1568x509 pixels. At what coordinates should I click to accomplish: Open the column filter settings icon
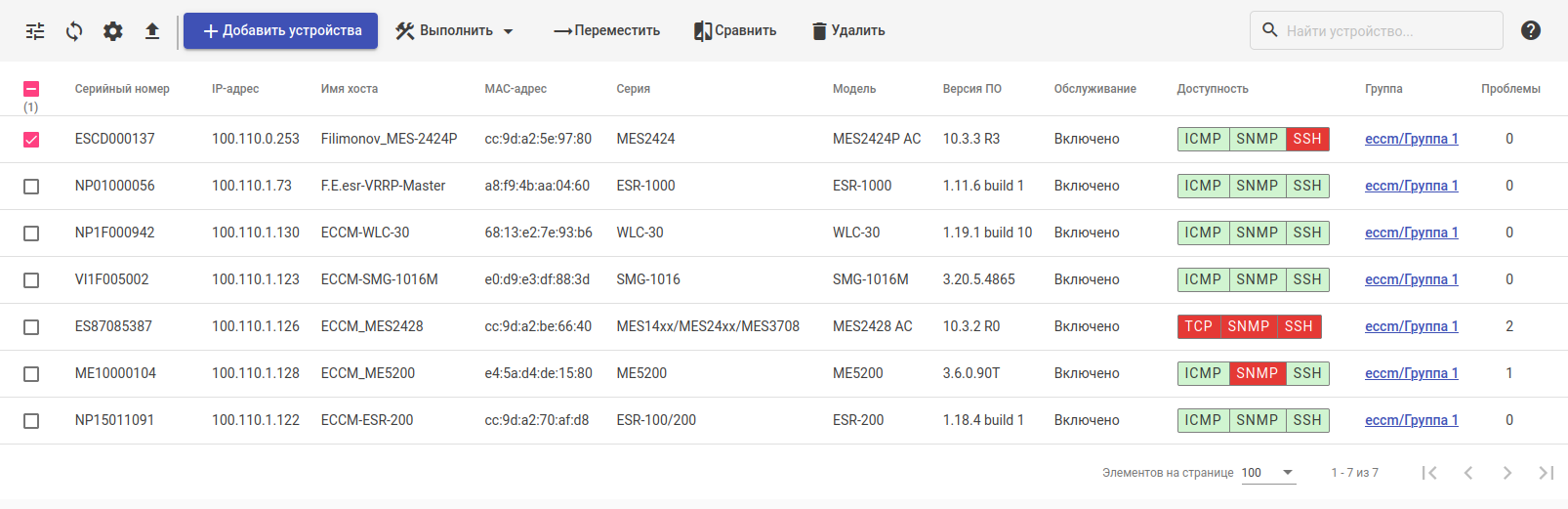[35, 31]
